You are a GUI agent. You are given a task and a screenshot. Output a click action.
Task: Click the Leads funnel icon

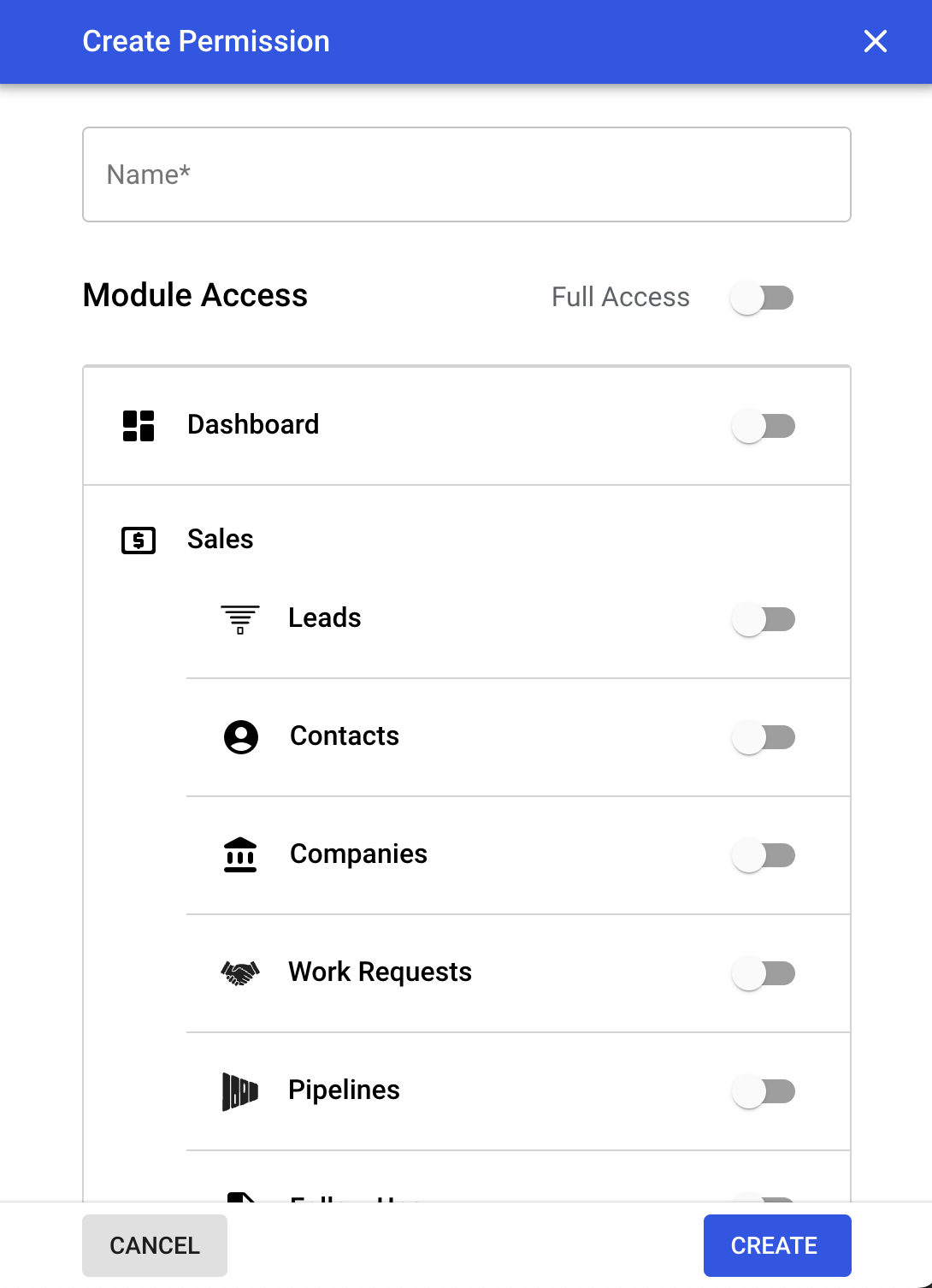pos(240,618)
